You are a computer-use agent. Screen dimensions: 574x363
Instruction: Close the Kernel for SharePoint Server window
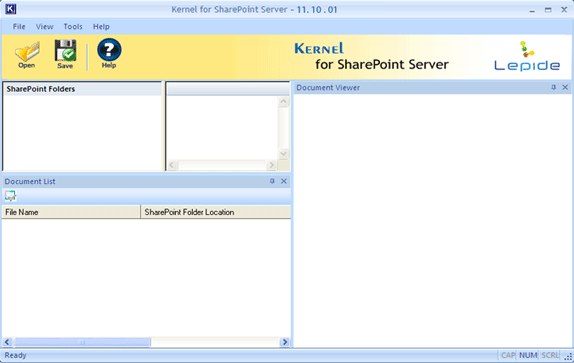click(564, 10)
